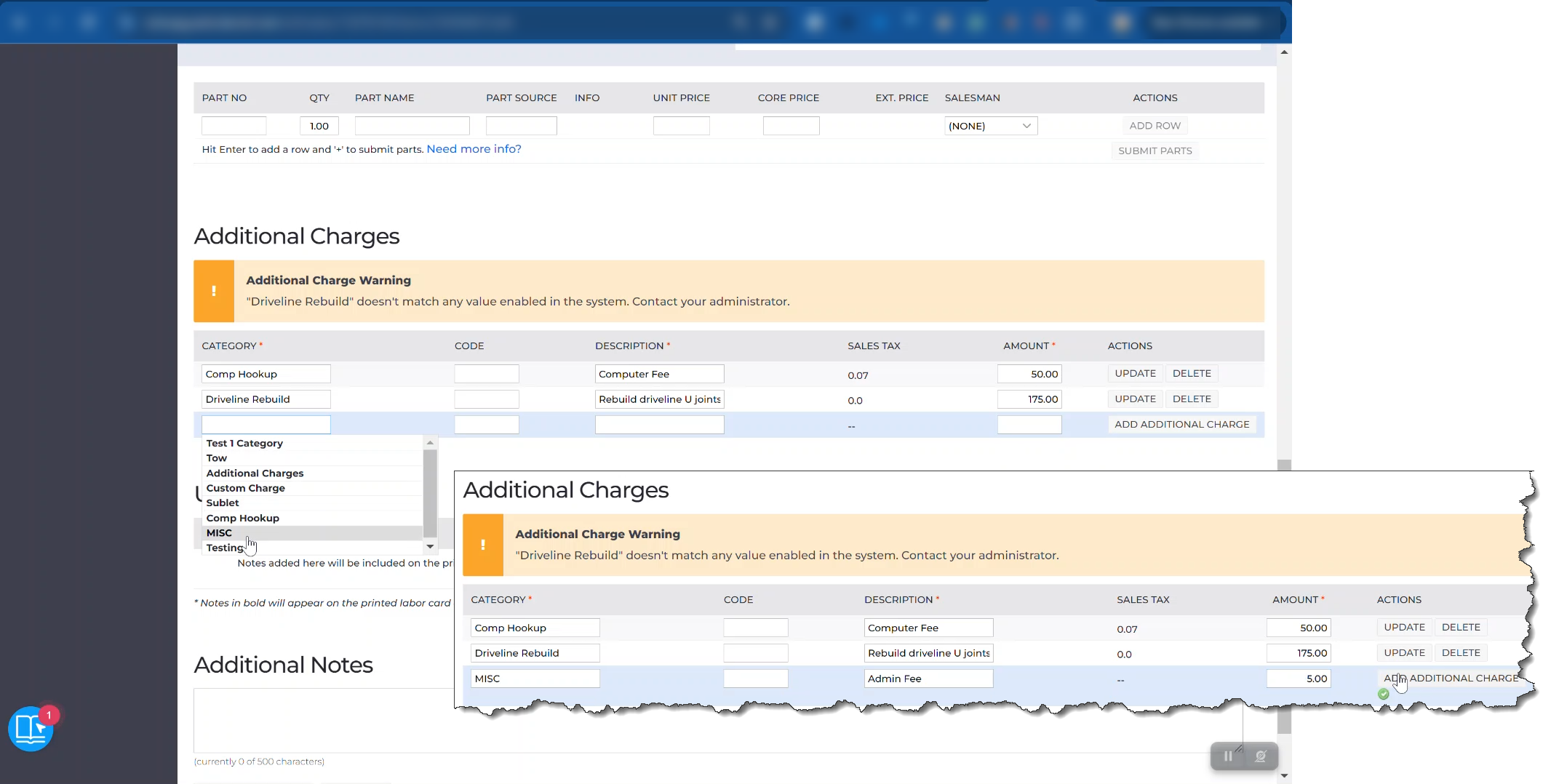Image resolution: width=1551 pixels, height=784 pixels.
Task: Open the Need more info? link
Action: [474, 149]
